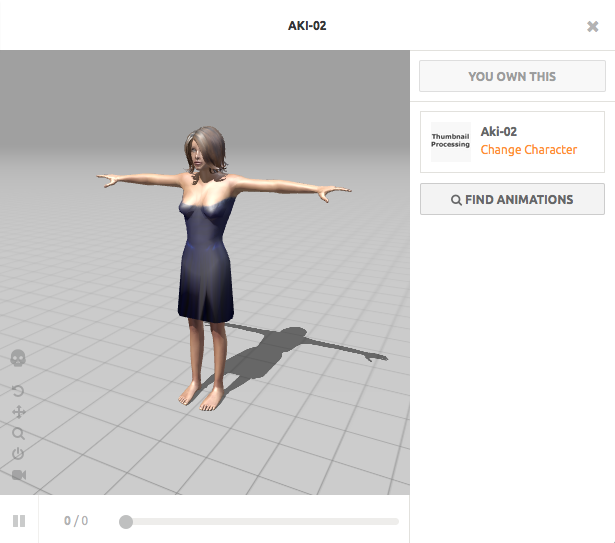Image resolution: width=615 pixels, height=543 pixels.
Task: Select the pan move arrows icon
Action: (x=18, y=412)
